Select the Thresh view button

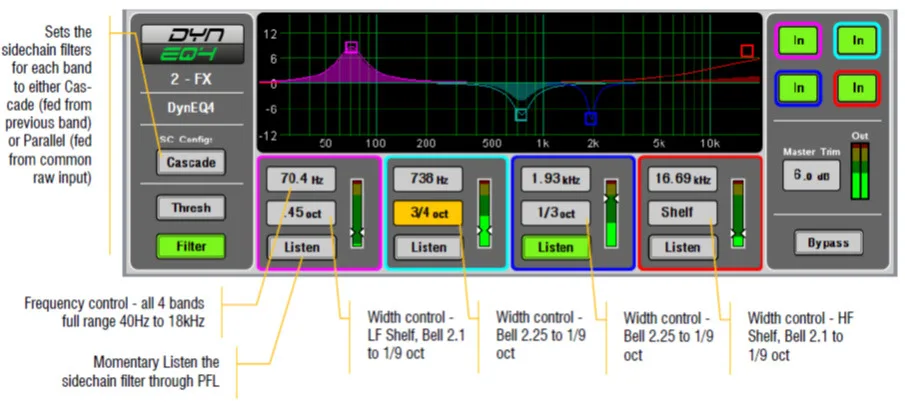tap(191, 208)
